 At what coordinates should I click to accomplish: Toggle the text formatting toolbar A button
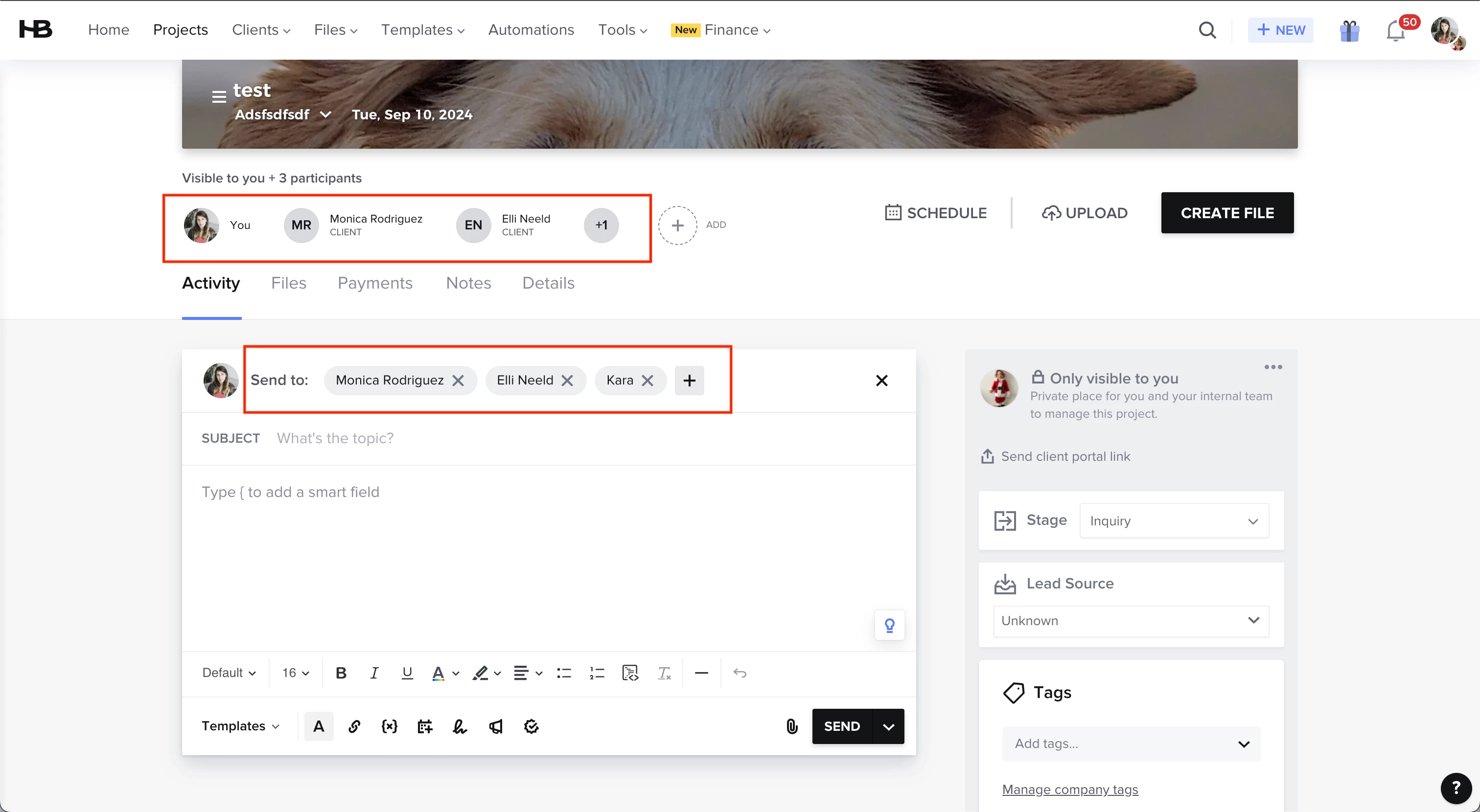(319, 726)
